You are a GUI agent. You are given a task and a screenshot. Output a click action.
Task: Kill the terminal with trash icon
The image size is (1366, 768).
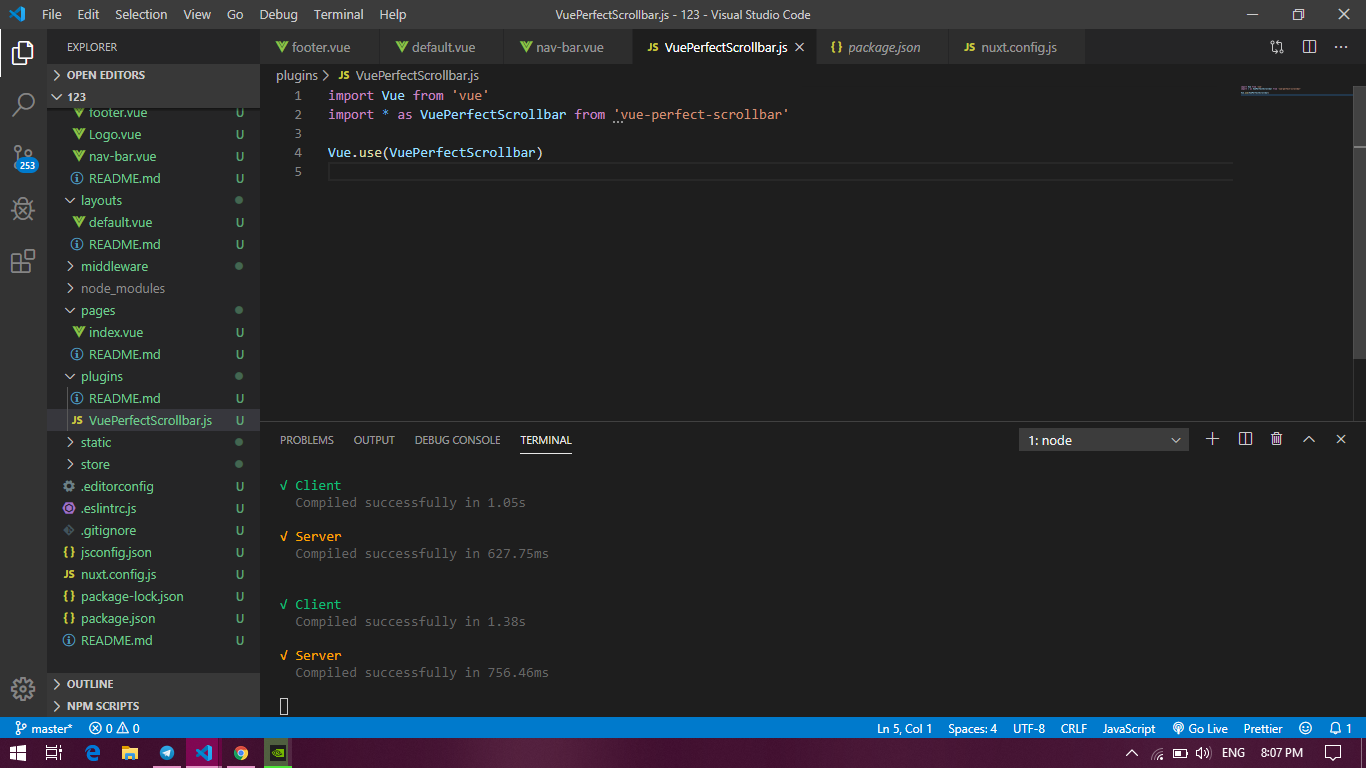click(1277, 439)
